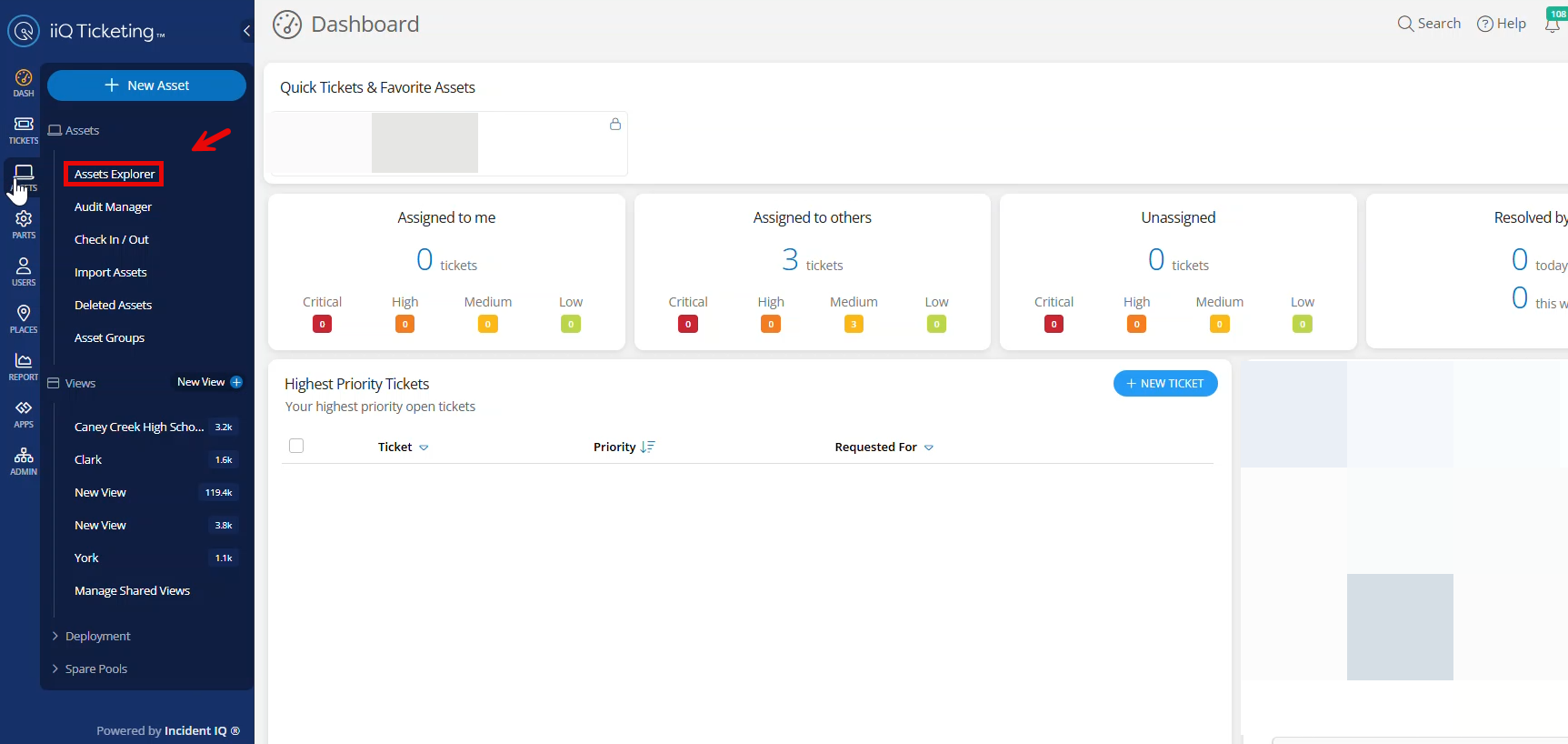
Task: Open the Admin sidebar icon
Action: [24, 460]
